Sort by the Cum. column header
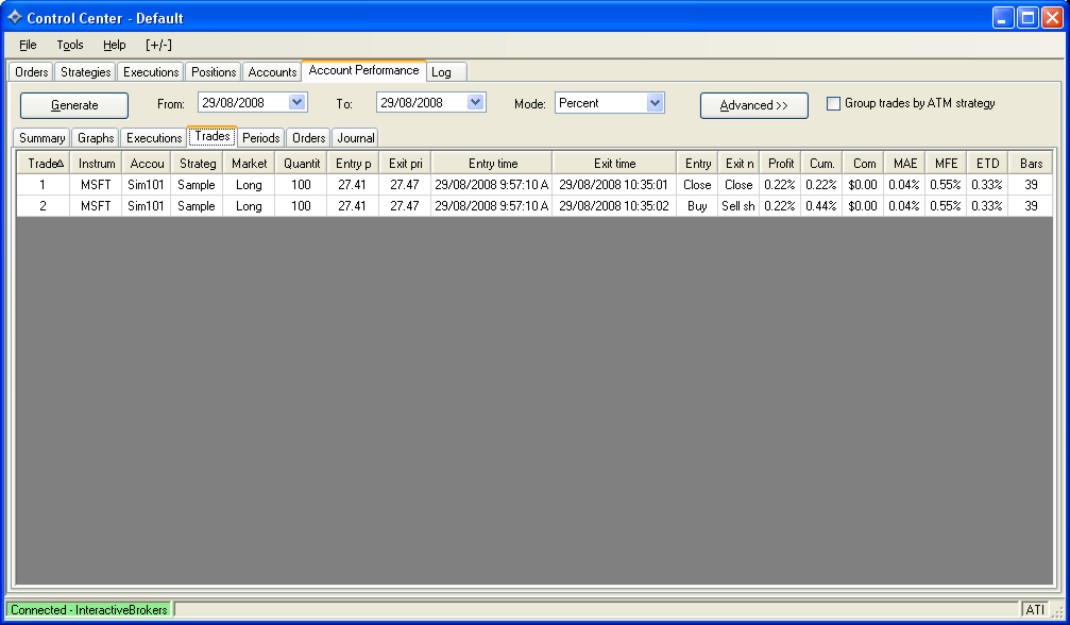The image size is (1070, 625). [822, 164]
